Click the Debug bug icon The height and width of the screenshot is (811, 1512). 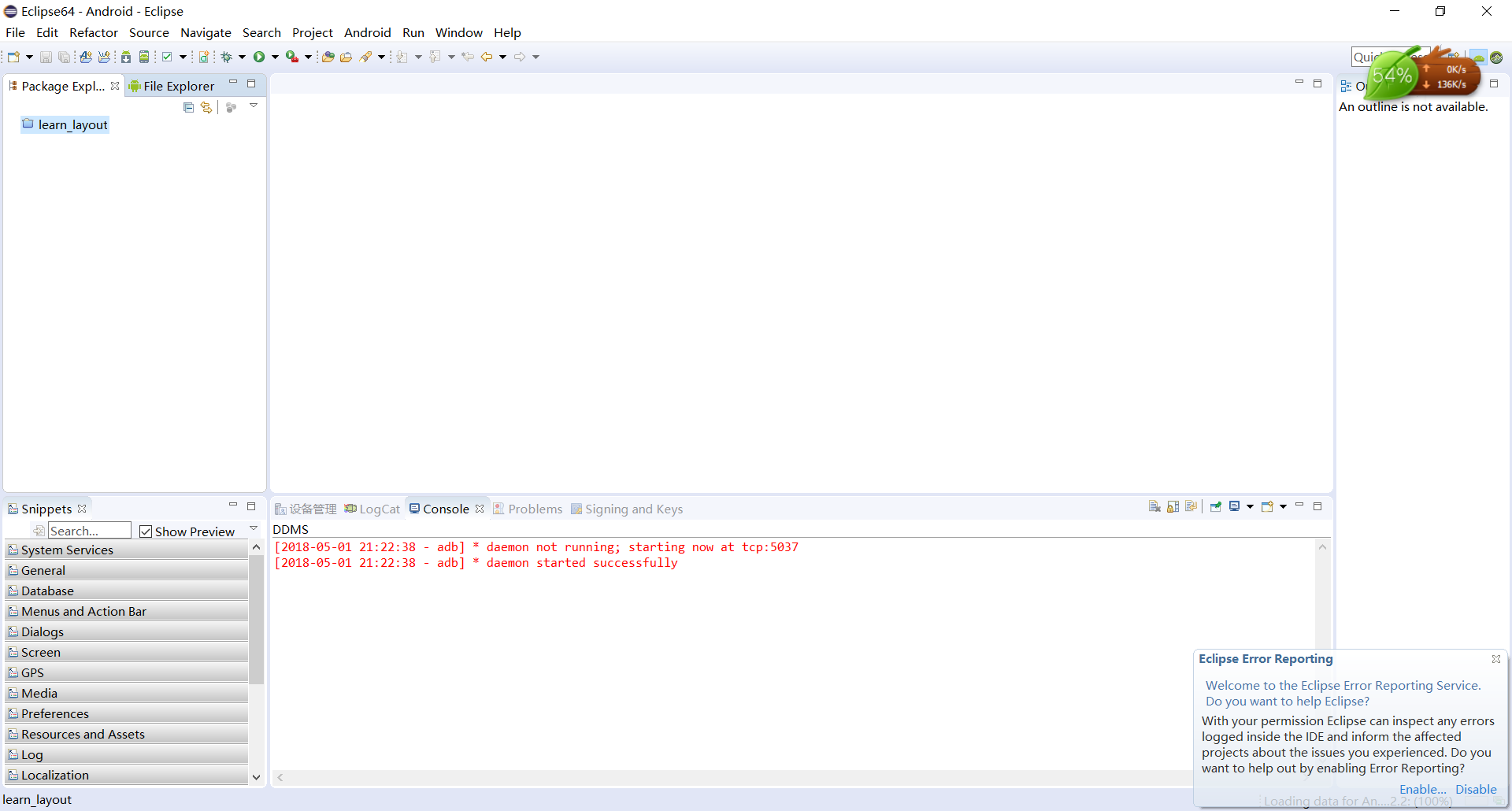[227, 57]
